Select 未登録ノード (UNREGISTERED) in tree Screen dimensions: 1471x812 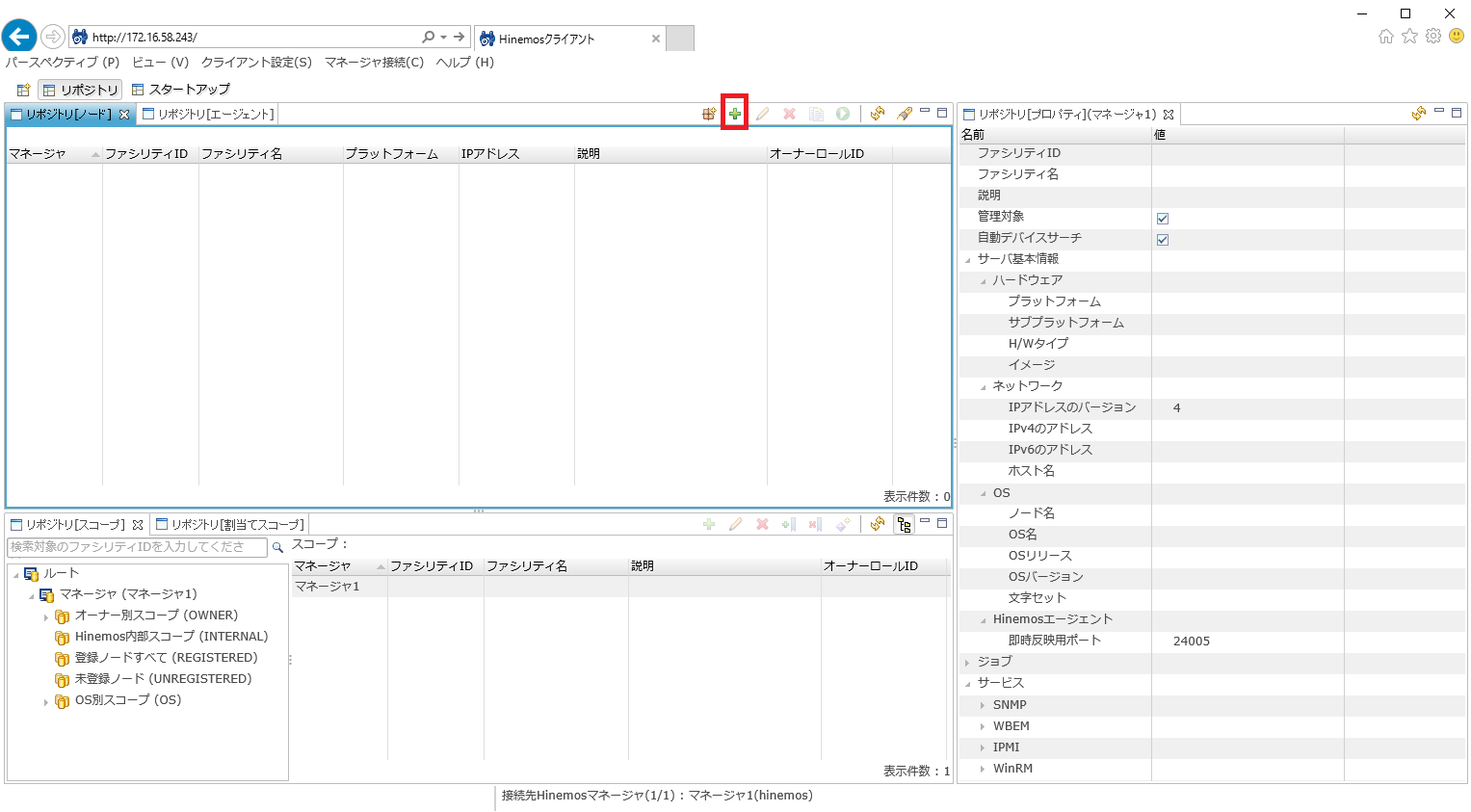tap(163, 679)
